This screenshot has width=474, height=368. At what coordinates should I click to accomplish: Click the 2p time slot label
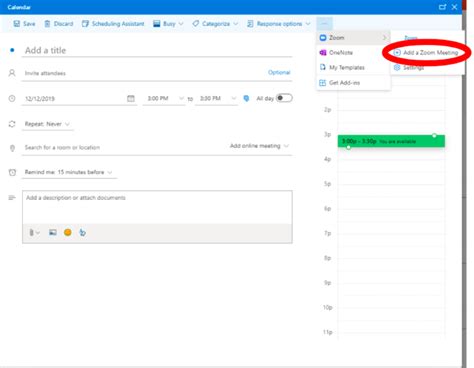click(x=327, y=109)
